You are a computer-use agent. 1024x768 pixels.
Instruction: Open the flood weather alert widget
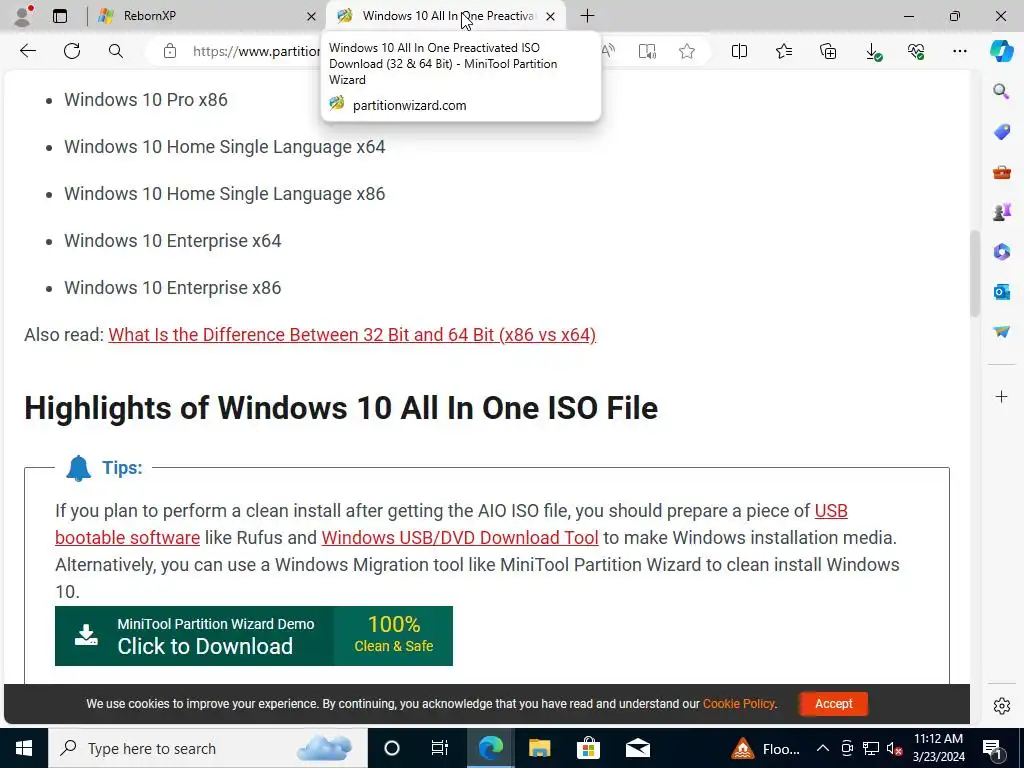pos(765,748)
